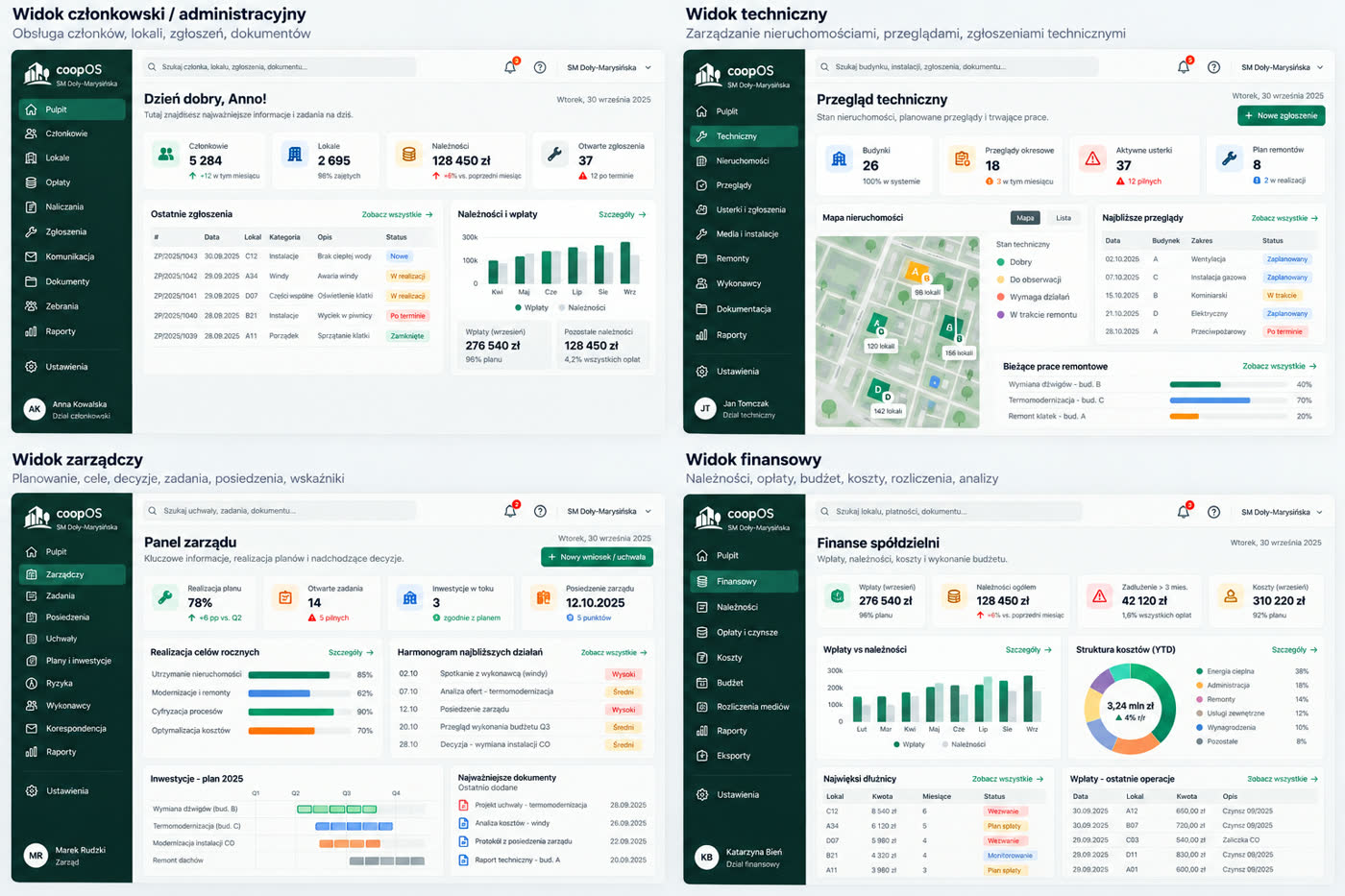Click the Nowe zgłoszenie button
Screen dimensions: 1345x896
[x=1282, y=115]
